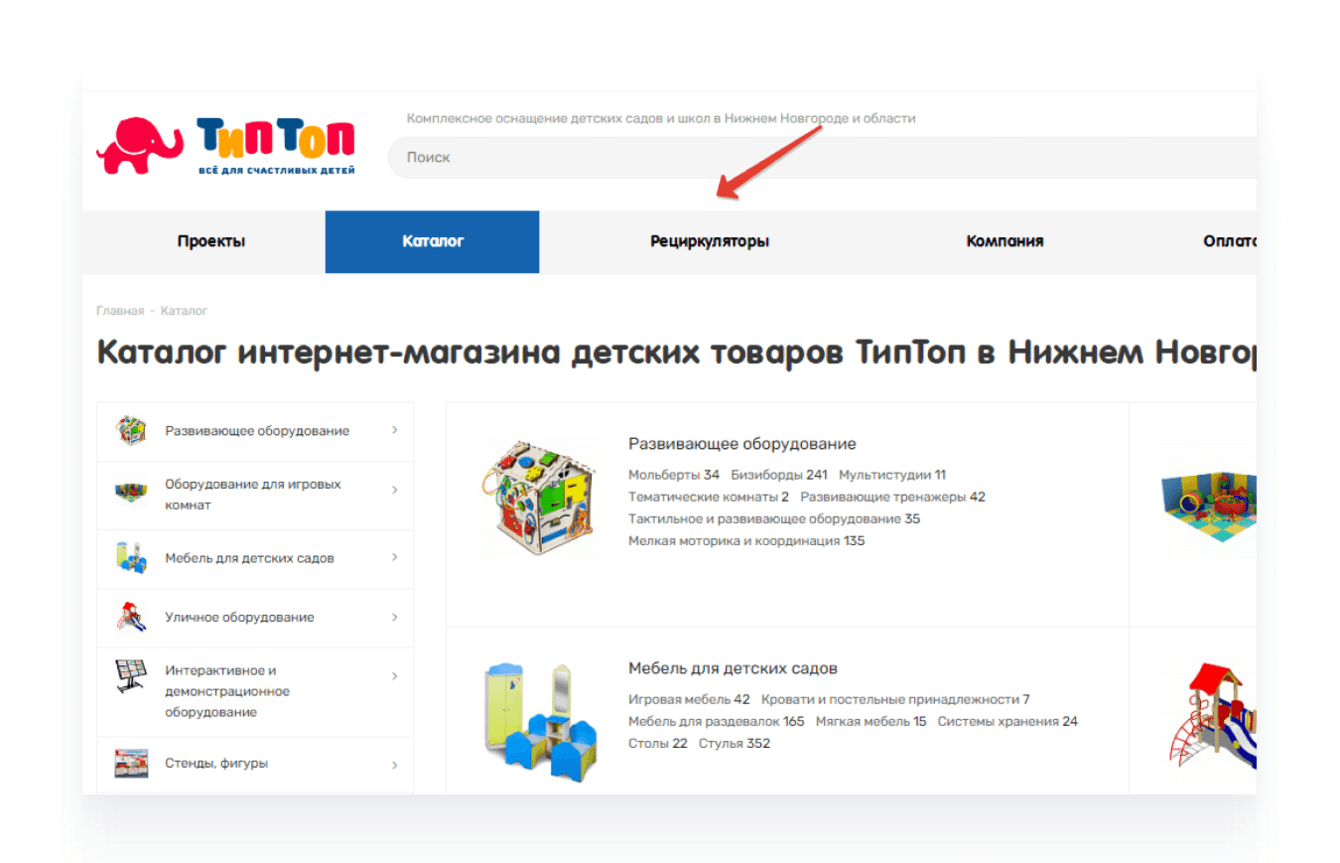This screenshot has height=863, width=1340.
Task: Go to the Компания menu item
Action: (1005, 241)
